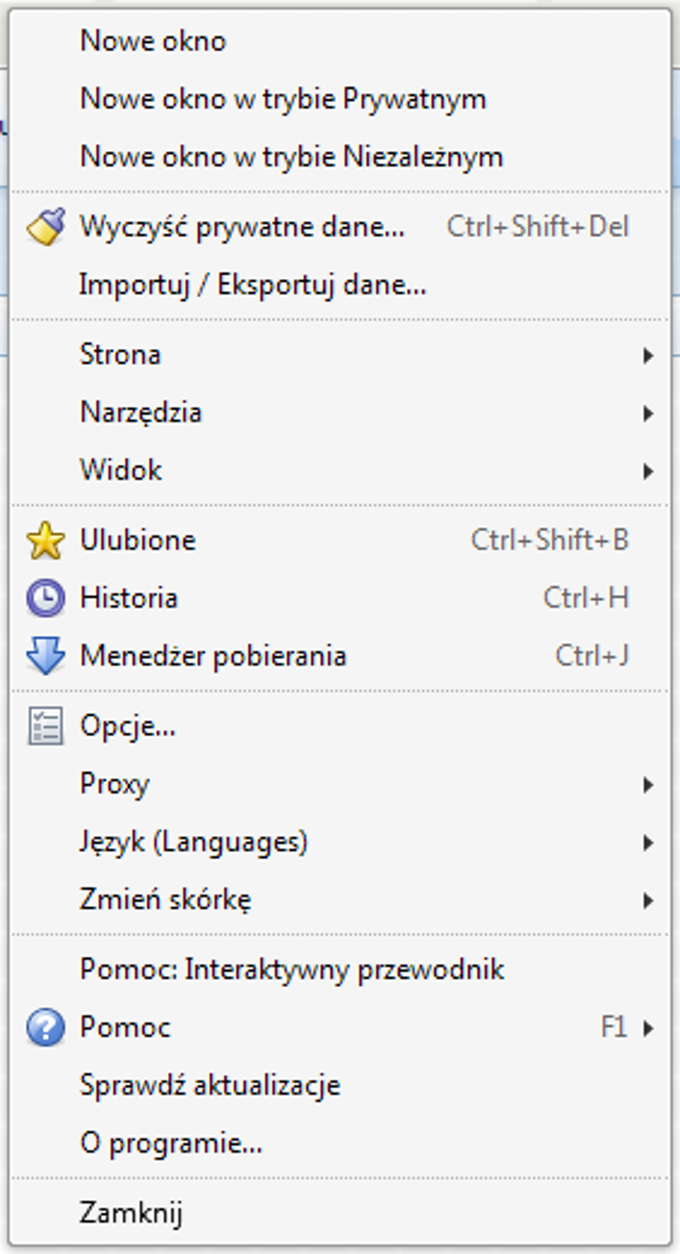Expand the Strona submenu arrow

point(649,355)
